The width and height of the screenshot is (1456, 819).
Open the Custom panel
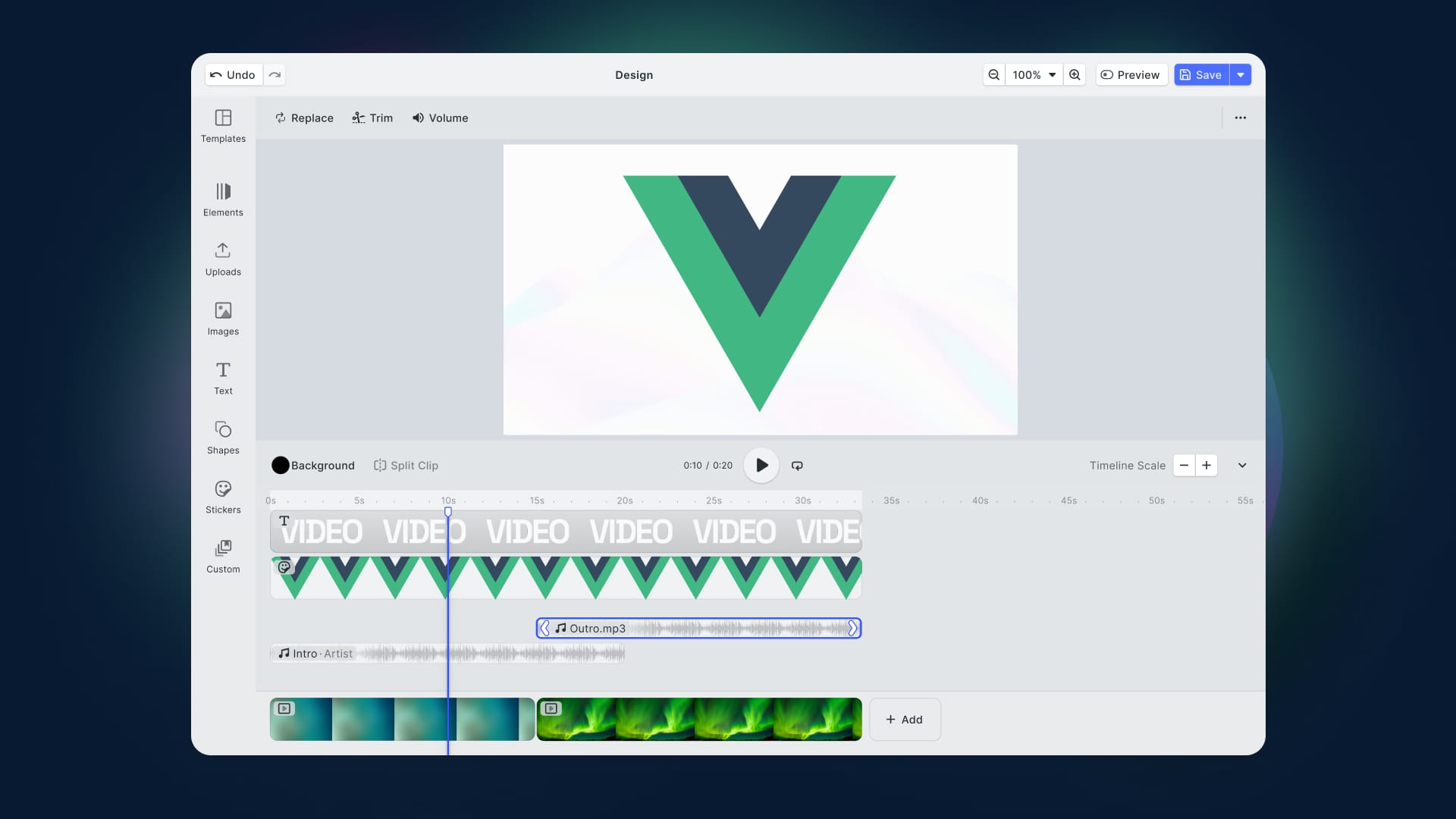pyautogui.click(x=223, y=557)
